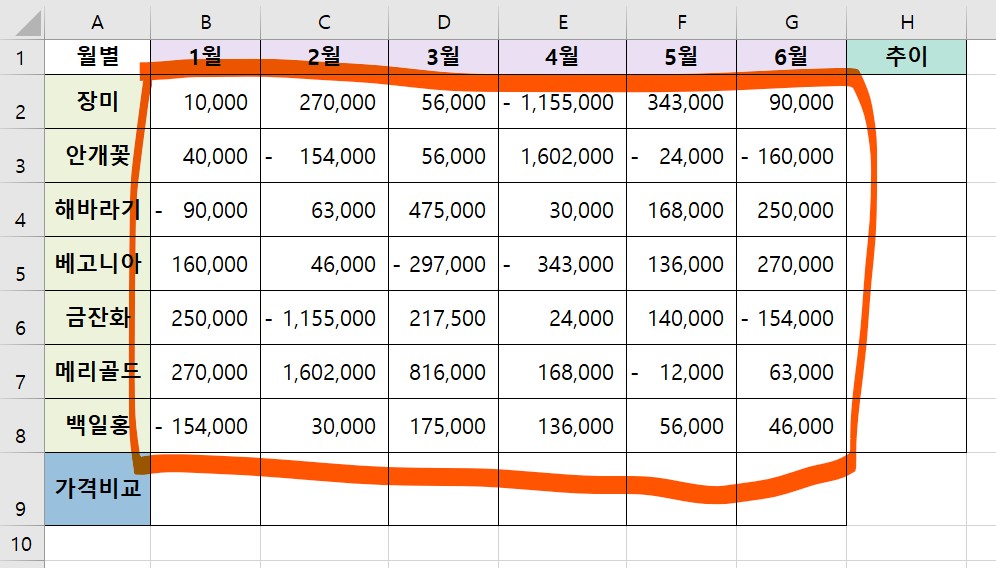Click the -297,000 cell for 베고니아

pyautogui.click(x=443, y=264)
